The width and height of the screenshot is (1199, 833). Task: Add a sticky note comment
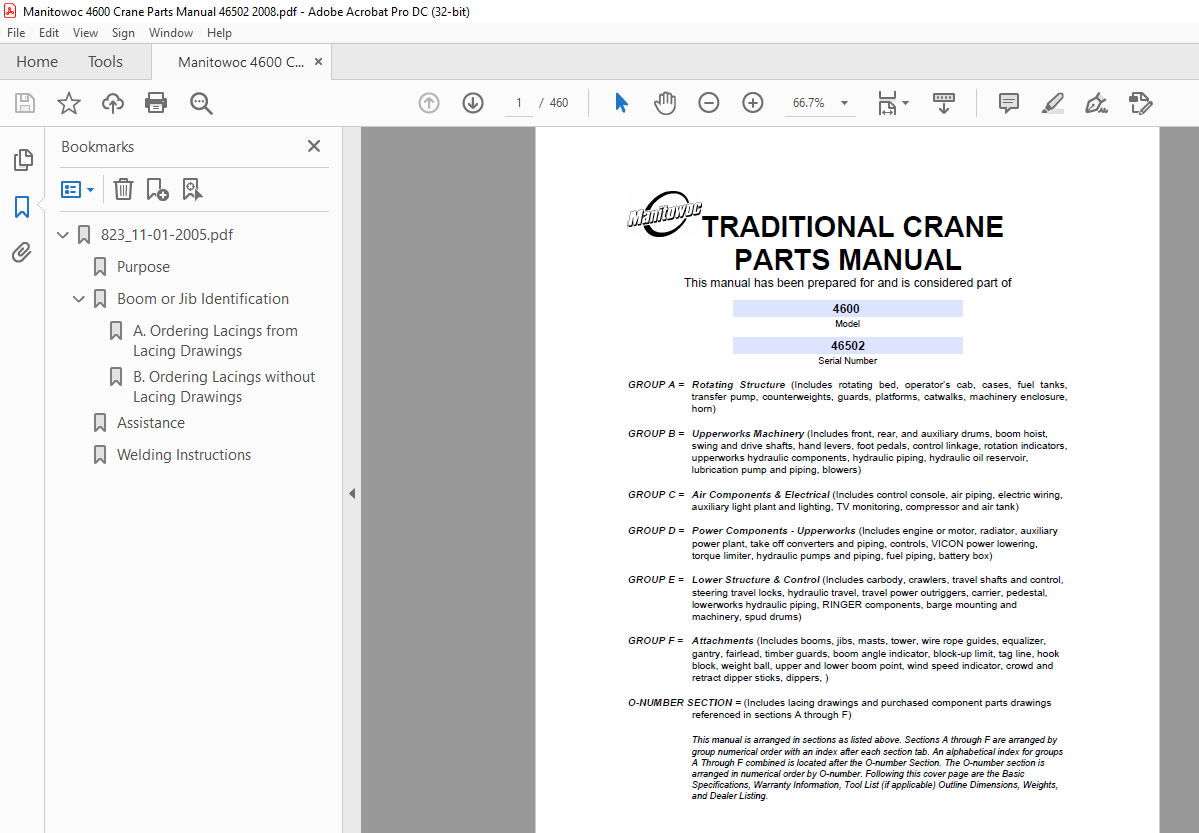(x=1009, y=103)
